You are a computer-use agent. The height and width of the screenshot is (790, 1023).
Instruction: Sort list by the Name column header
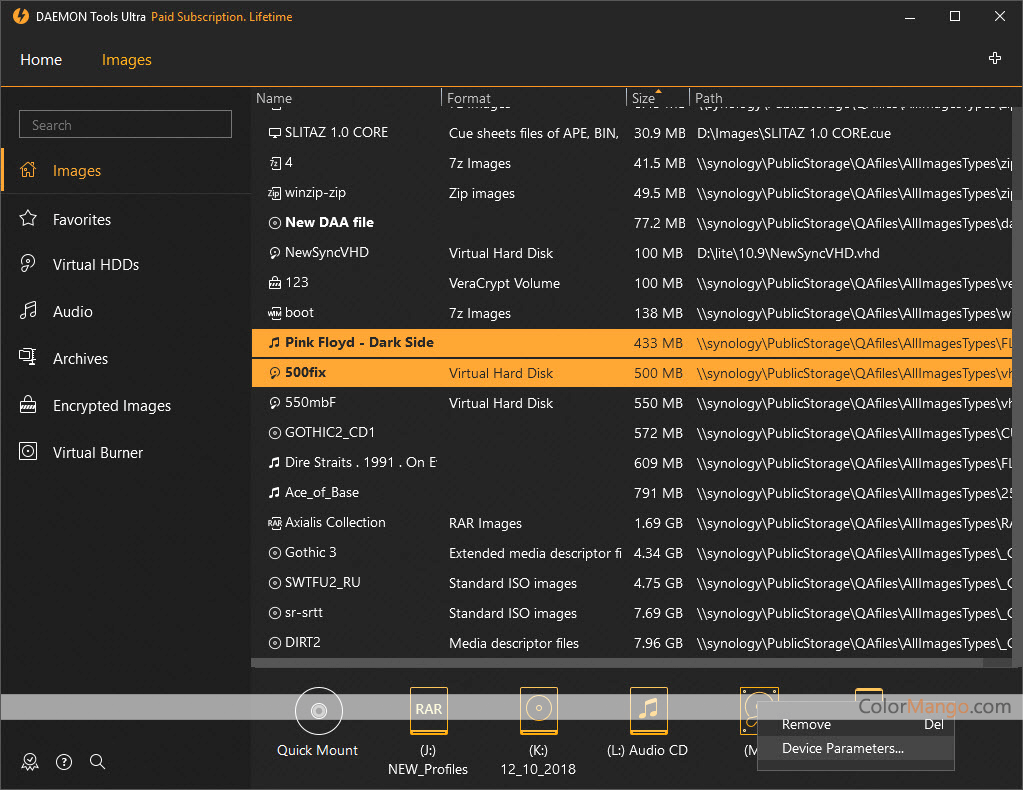[x=274, y=98]
